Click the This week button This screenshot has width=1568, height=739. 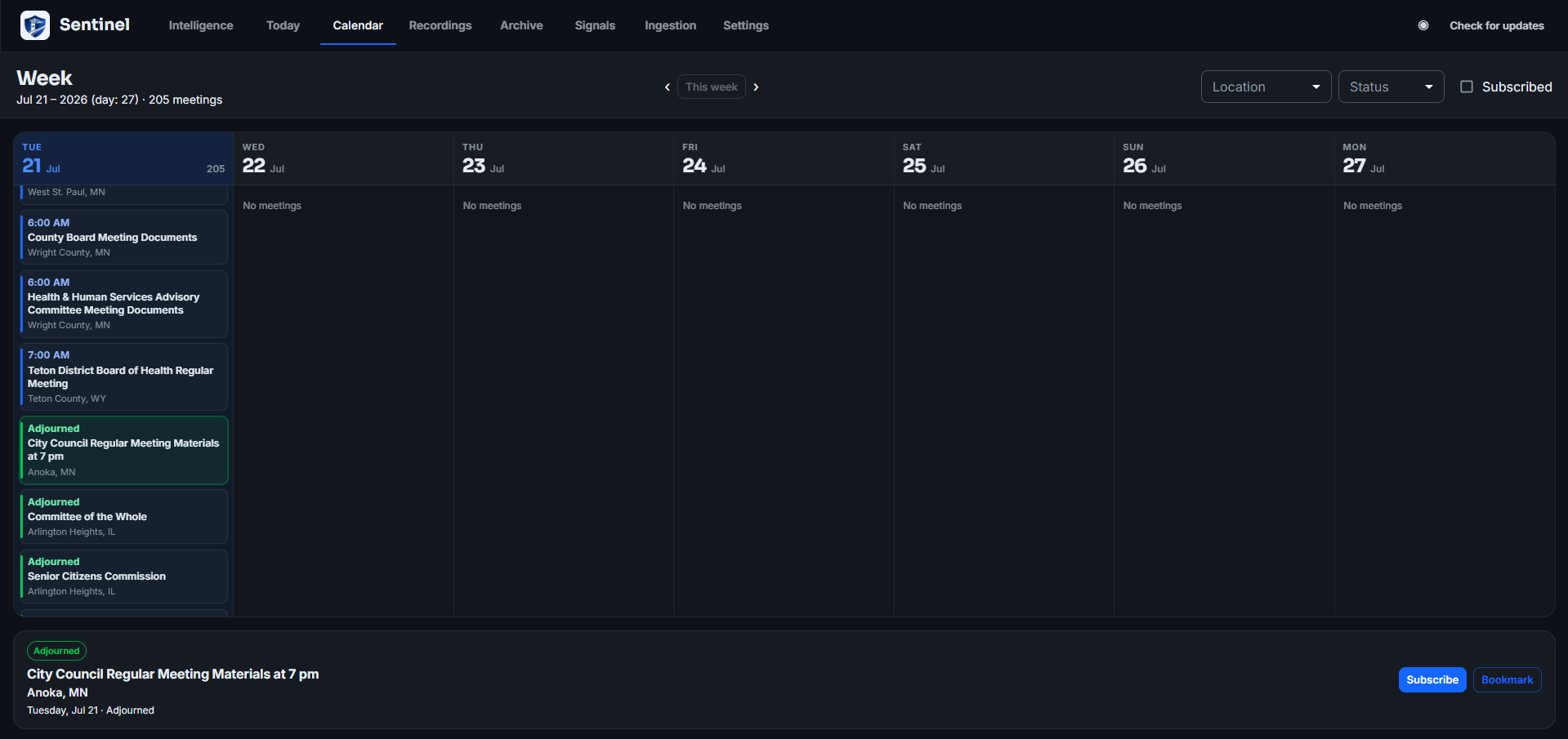(x=711, y=87)
